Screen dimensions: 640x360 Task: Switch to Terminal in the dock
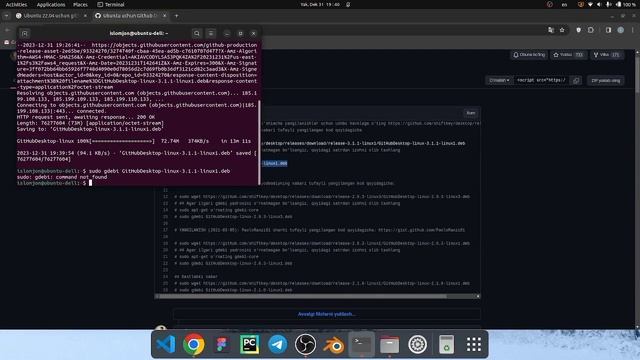[x=362, y=344]
